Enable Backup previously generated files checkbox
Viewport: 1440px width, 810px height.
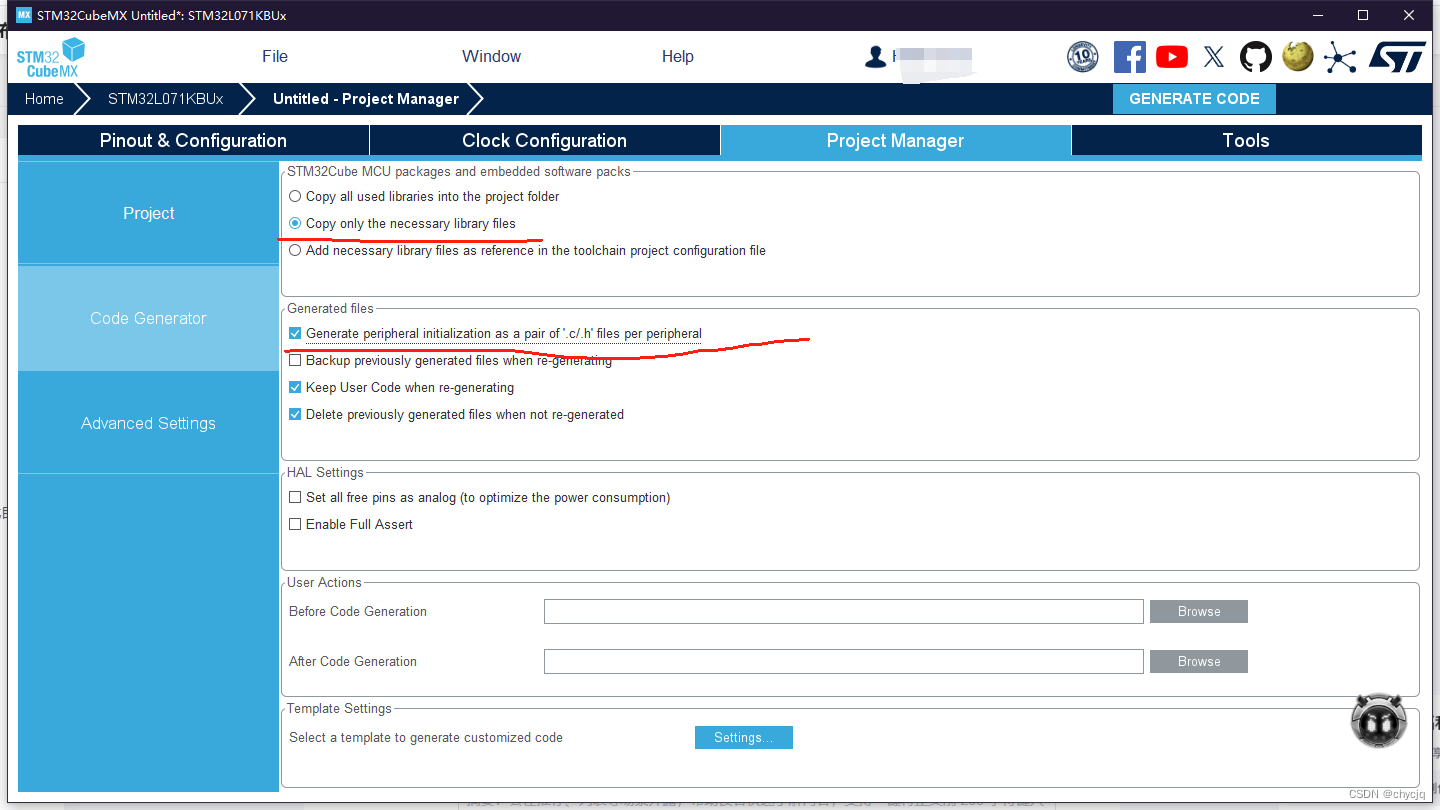(295, 361)
